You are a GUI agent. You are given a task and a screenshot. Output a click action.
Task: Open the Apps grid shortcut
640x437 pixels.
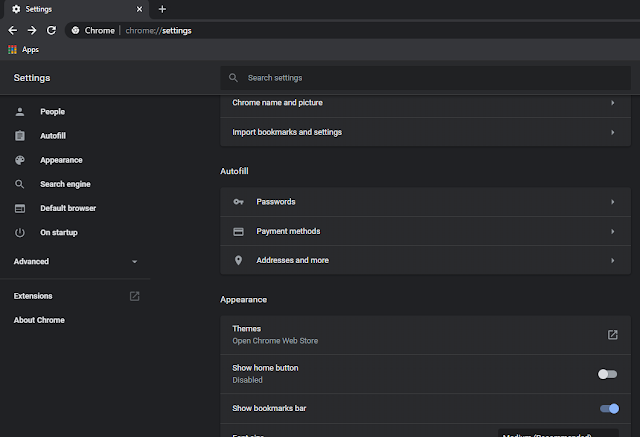(13, 49)
